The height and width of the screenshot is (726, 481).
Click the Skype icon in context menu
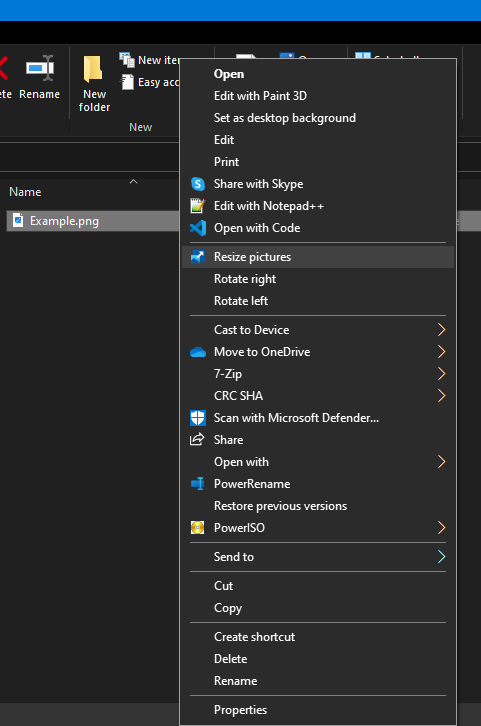[198, 184]
